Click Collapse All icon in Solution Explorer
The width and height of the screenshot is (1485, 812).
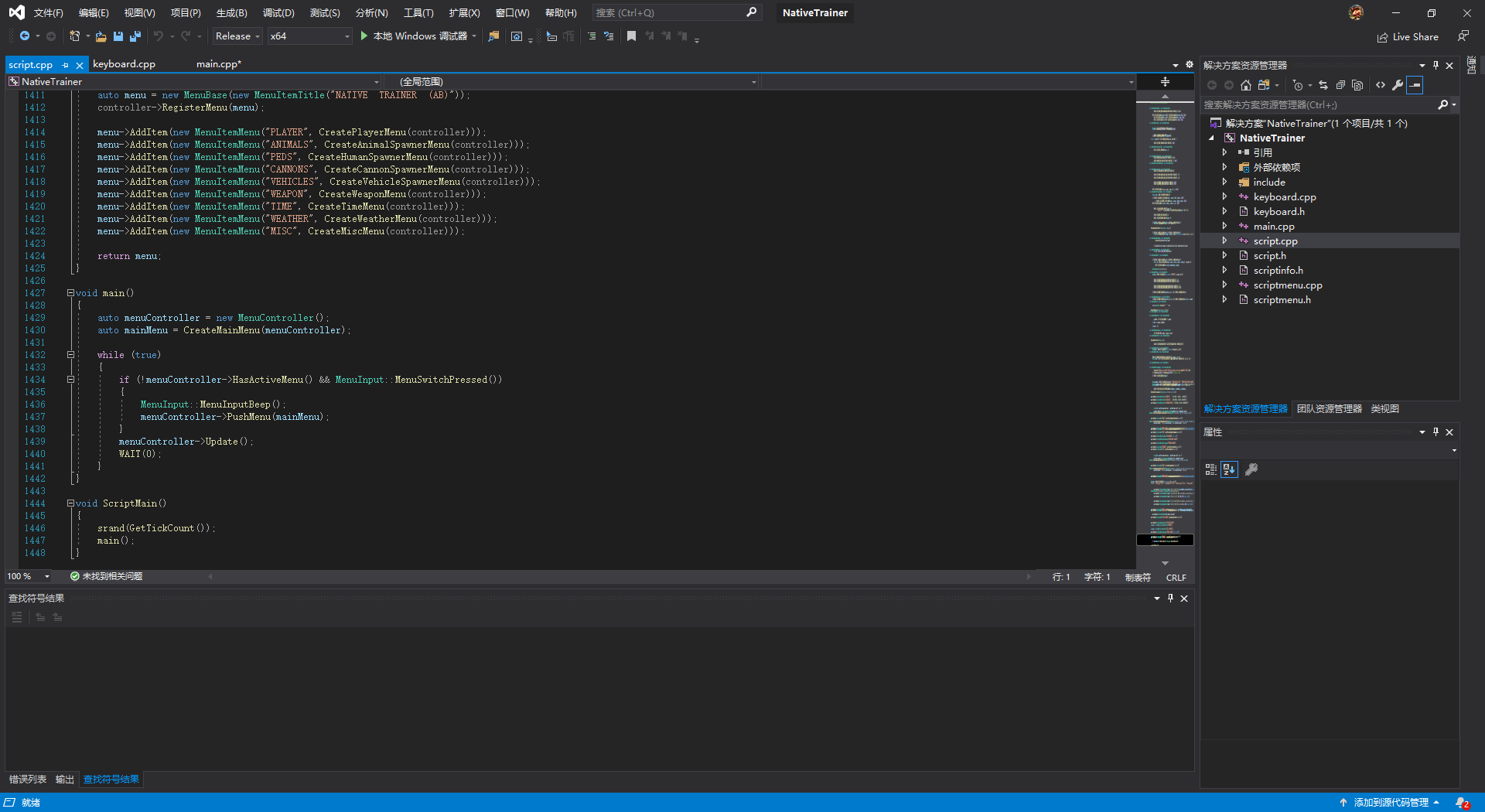coord(1340,85)
